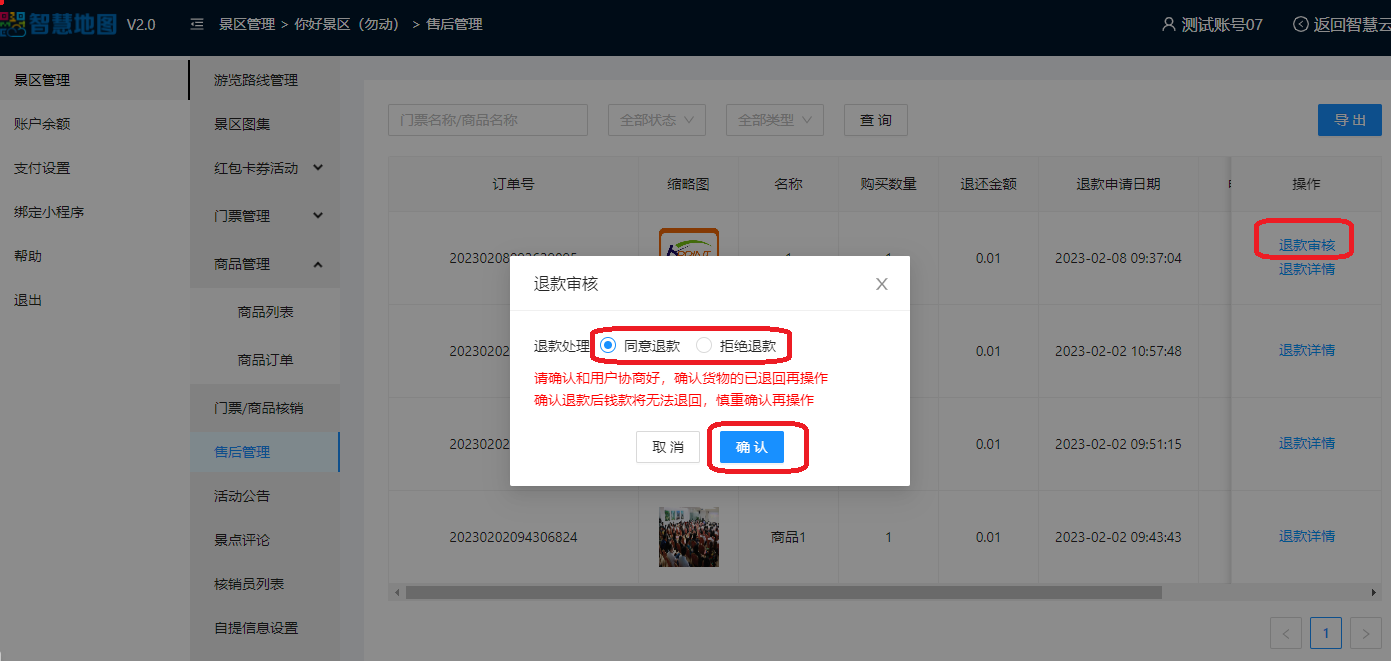
Task: Click the back arrow icon by 返回智慧云
Action: (x=1300, y=24)
